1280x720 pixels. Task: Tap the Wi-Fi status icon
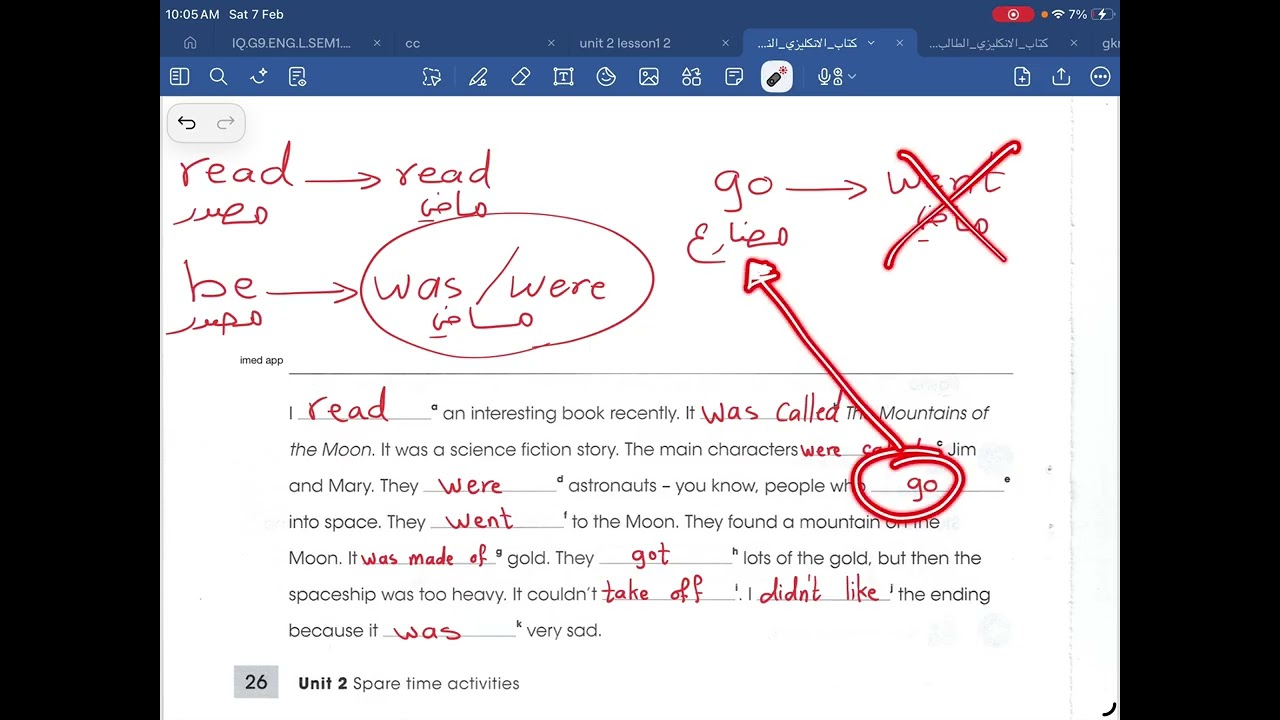pos(1058,14)
